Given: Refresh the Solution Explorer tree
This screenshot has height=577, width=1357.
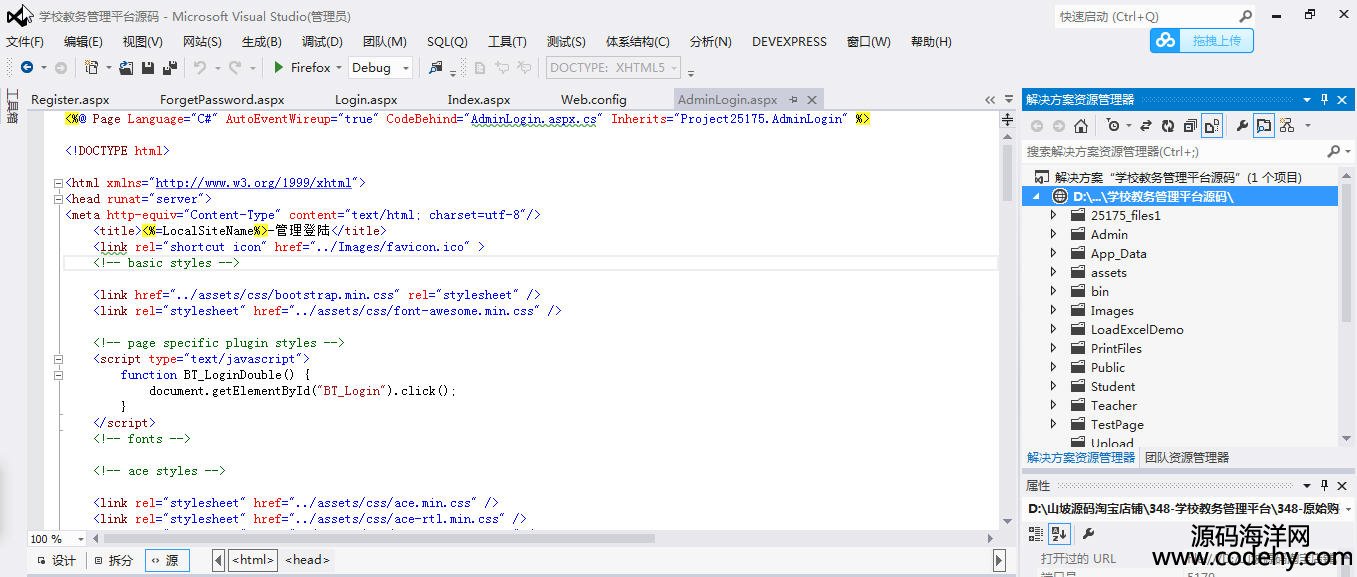Looking at the screenshot, I should pyautogui.click(x=1167, y=126).
